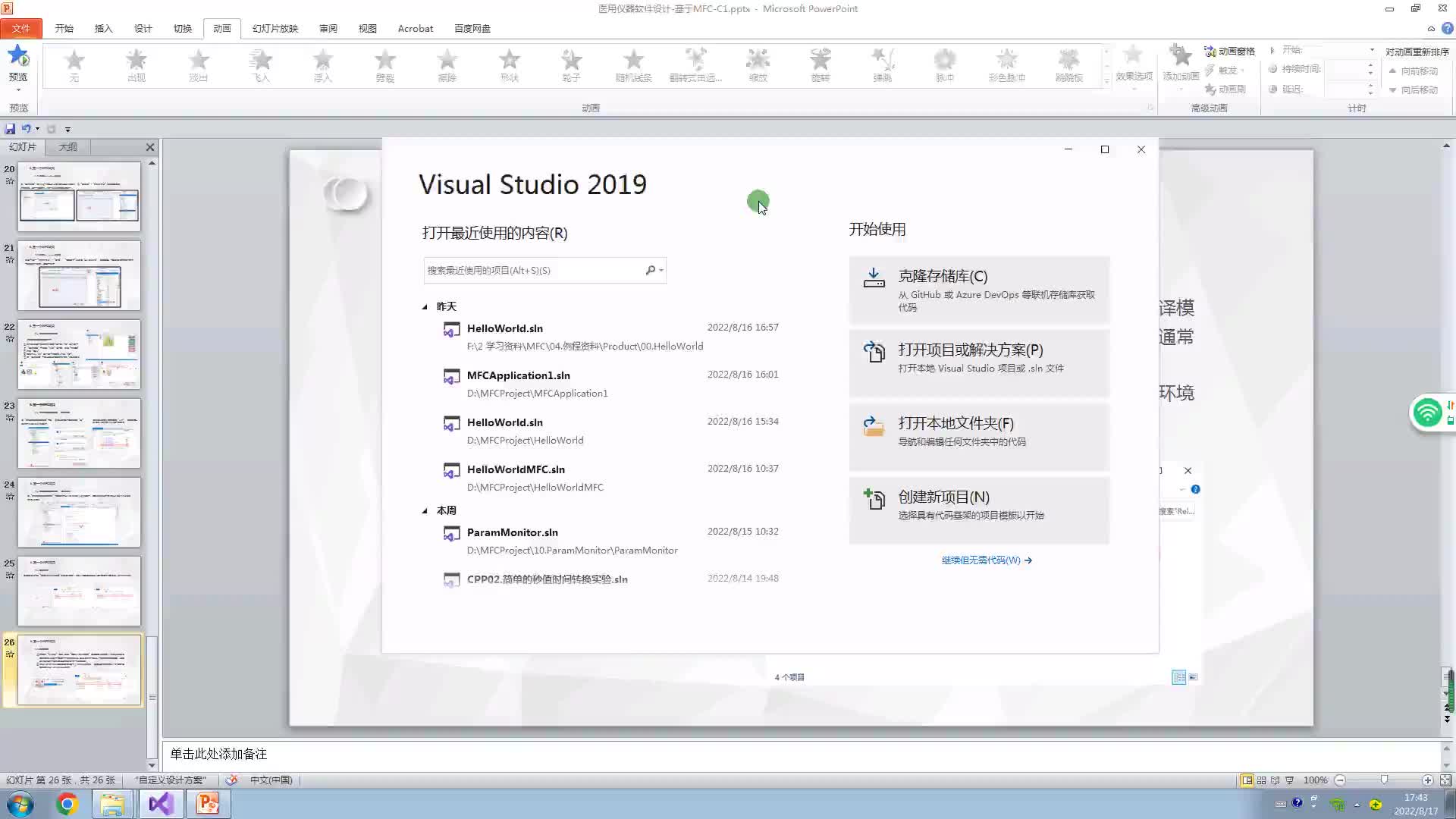
Task: Click fit slide to window button
Action: click(x=1445, y=780)
